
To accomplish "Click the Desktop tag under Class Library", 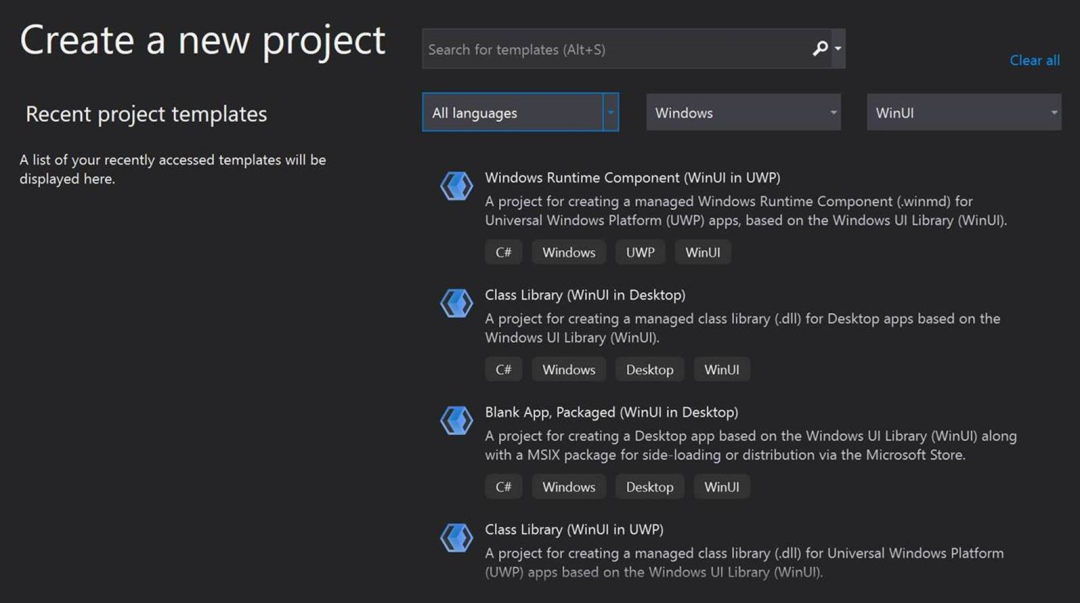I will [x=650, y=370].
